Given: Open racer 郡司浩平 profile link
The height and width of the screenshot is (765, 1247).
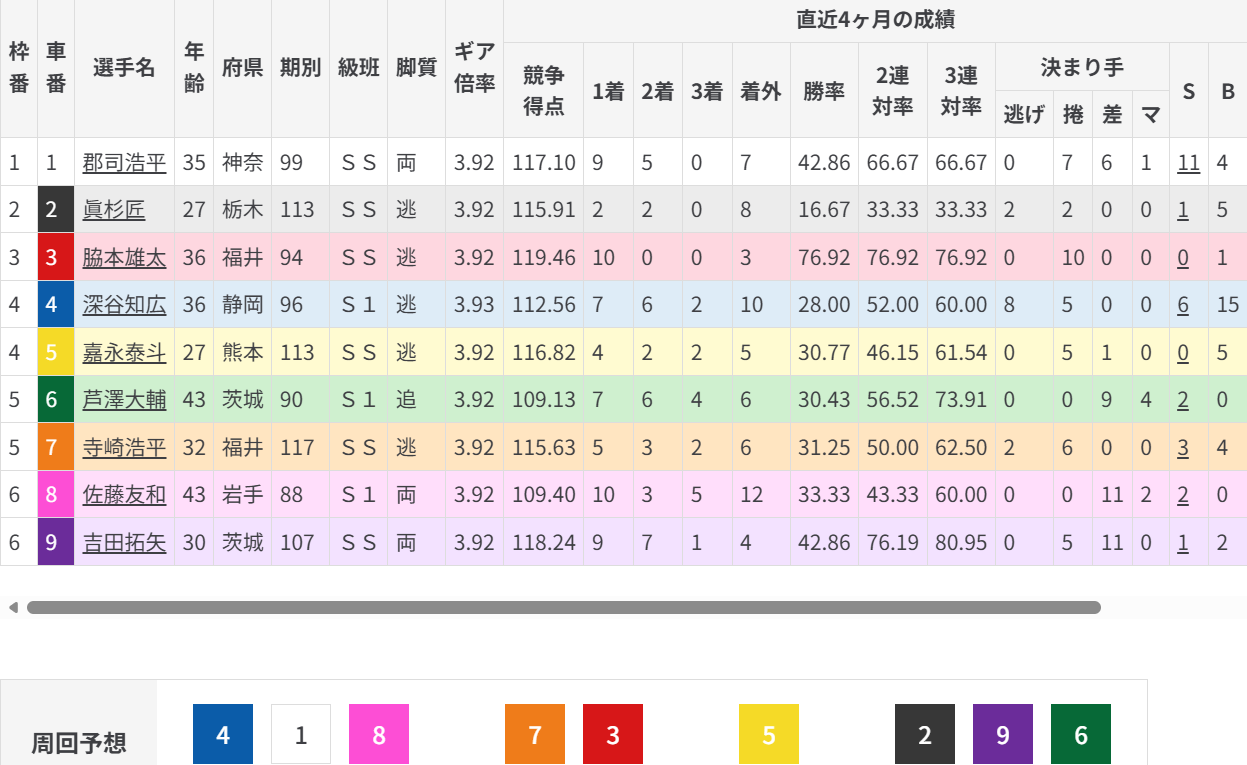Looking at the screenshot, I should 124,162.
